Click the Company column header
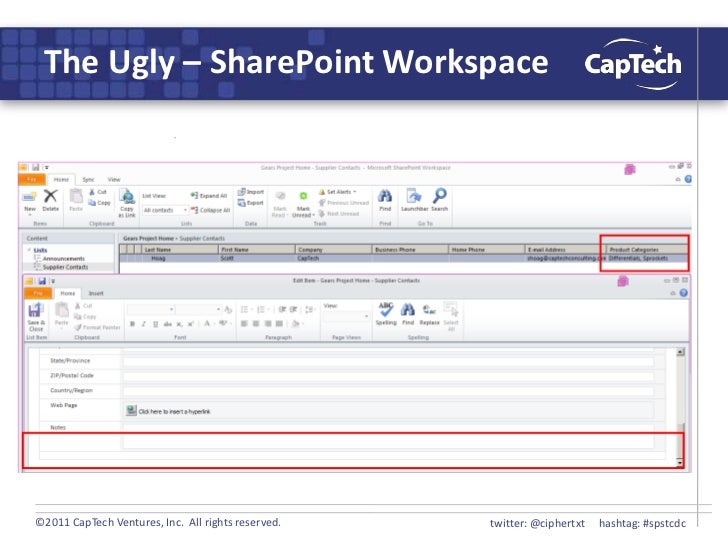Screen dimensions: 728x546 (333, 249)
